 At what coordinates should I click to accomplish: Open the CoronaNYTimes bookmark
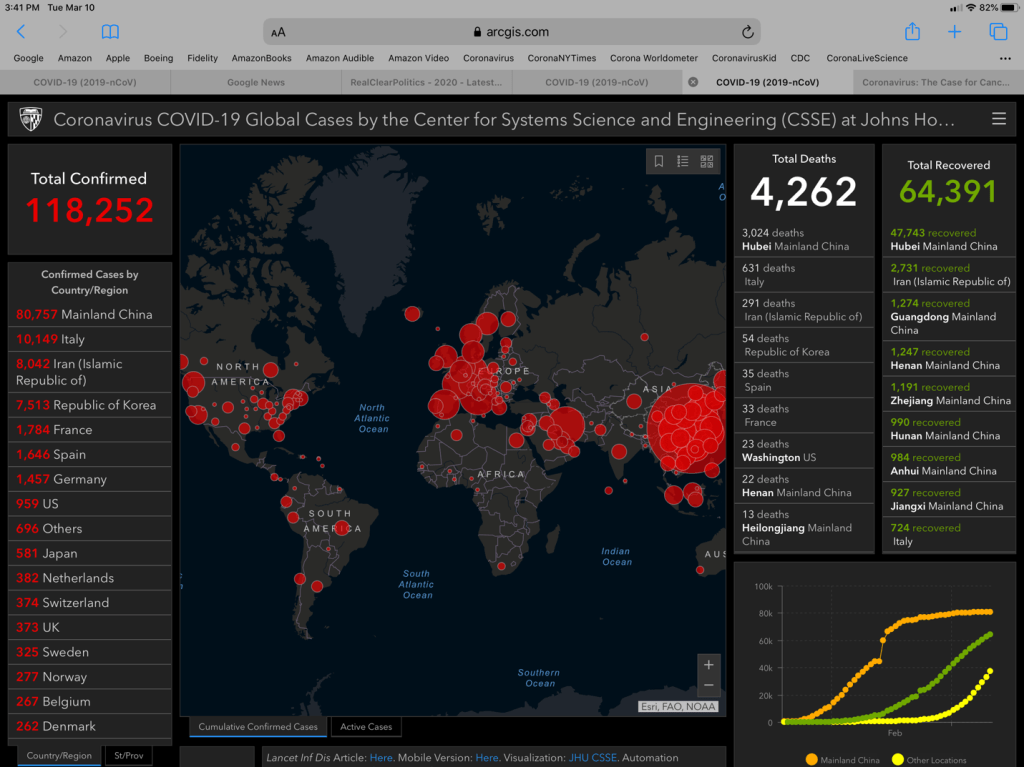click(x=563, y=58)
